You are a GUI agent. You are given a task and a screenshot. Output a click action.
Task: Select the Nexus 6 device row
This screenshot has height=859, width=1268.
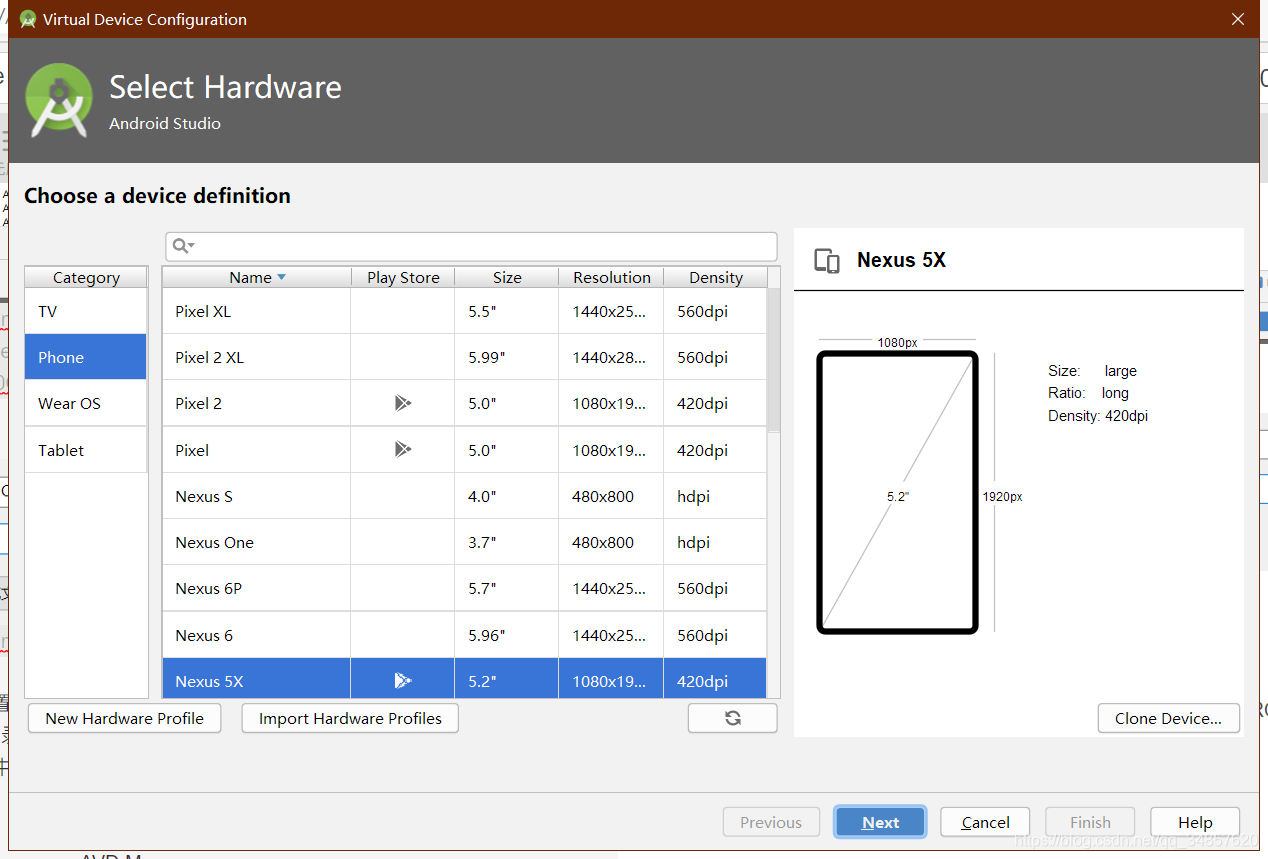464,635
